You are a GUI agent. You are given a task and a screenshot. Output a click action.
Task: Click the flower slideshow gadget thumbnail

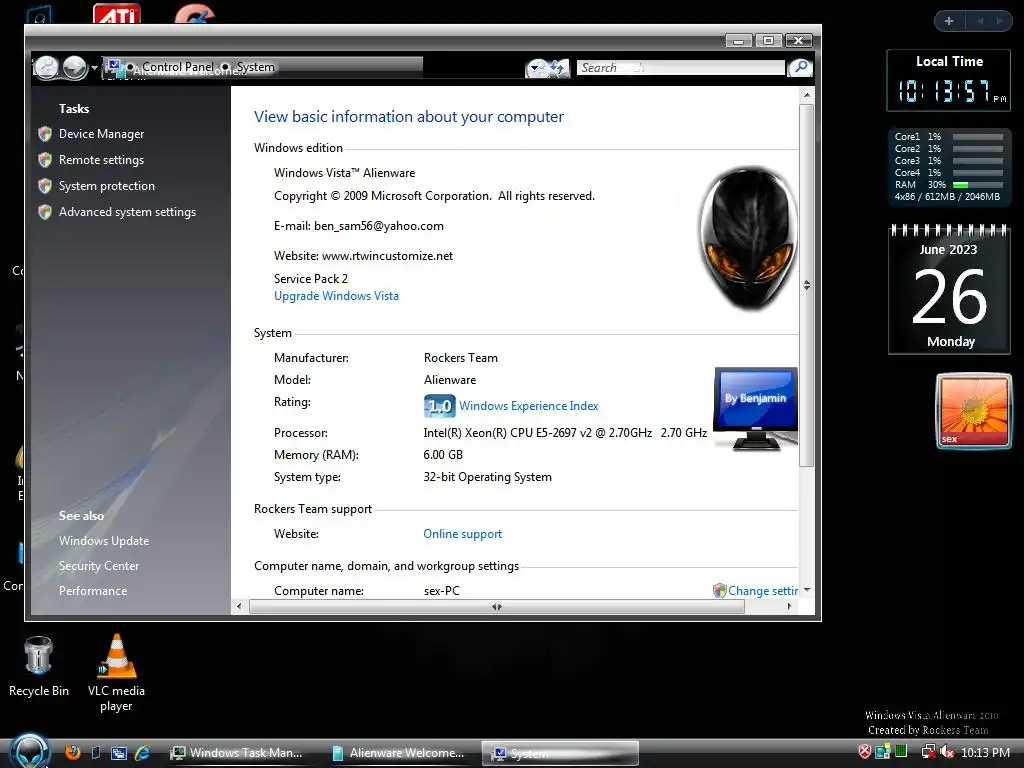tap(974, 411)
